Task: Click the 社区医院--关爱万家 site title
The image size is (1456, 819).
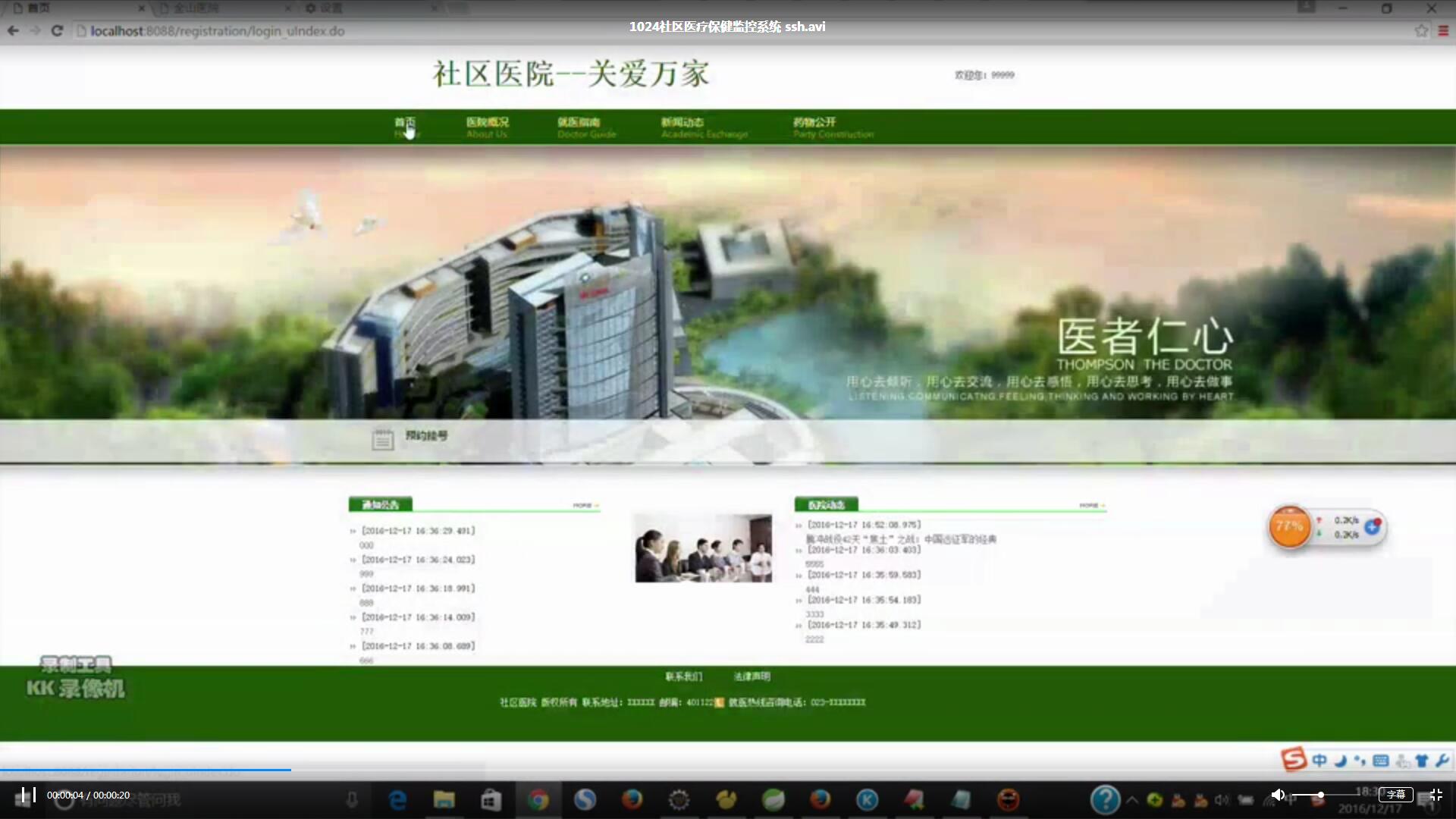Action: (x=571, y=74)
